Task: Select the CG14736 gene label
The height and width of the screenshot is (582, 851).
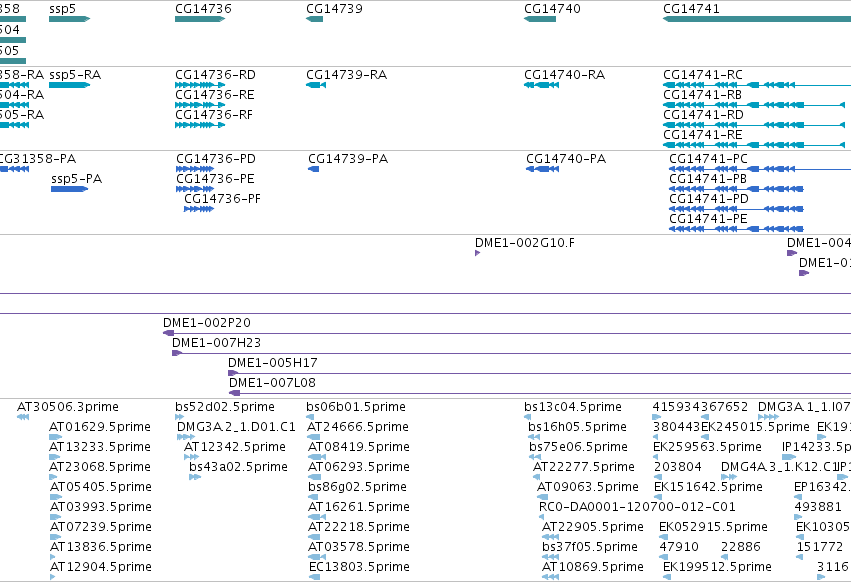Action: click(x=203, y=9)
